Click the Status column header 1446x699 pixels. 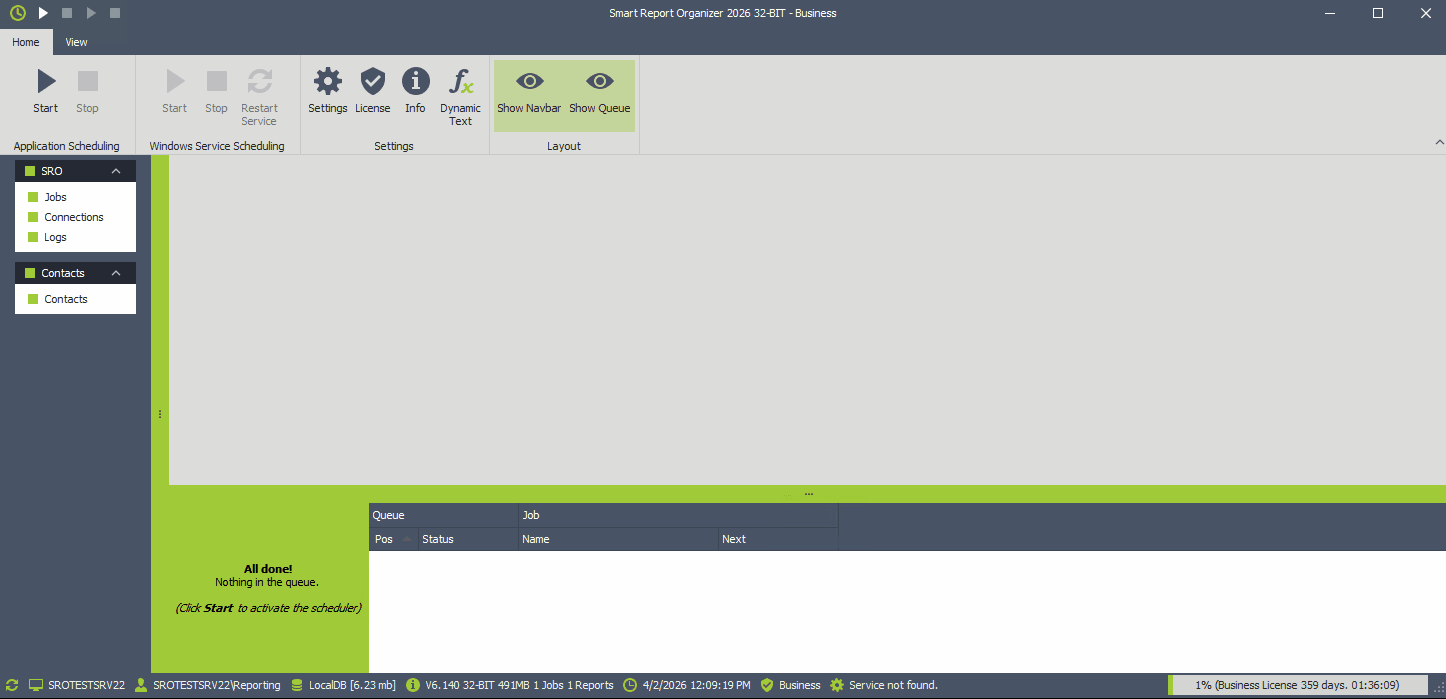tap(467, 539)
